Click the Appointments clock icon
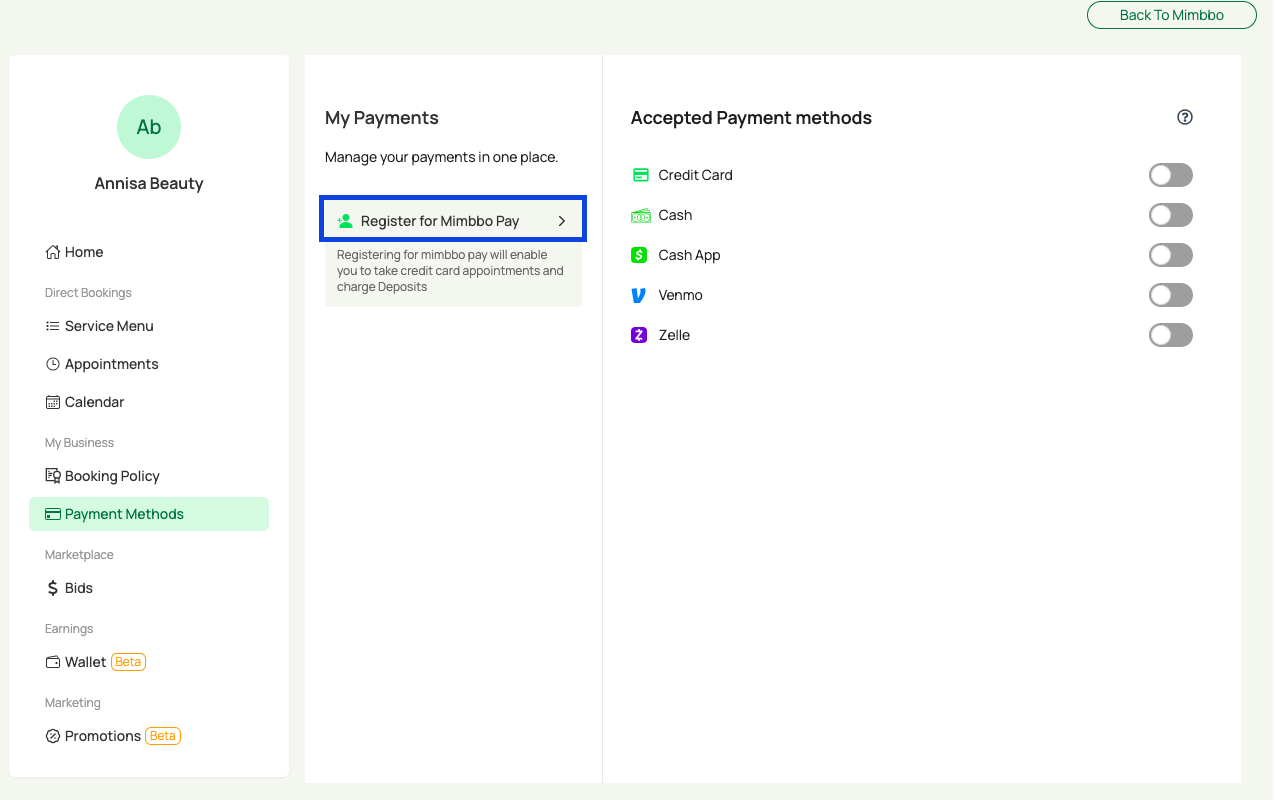 [53, 364]
